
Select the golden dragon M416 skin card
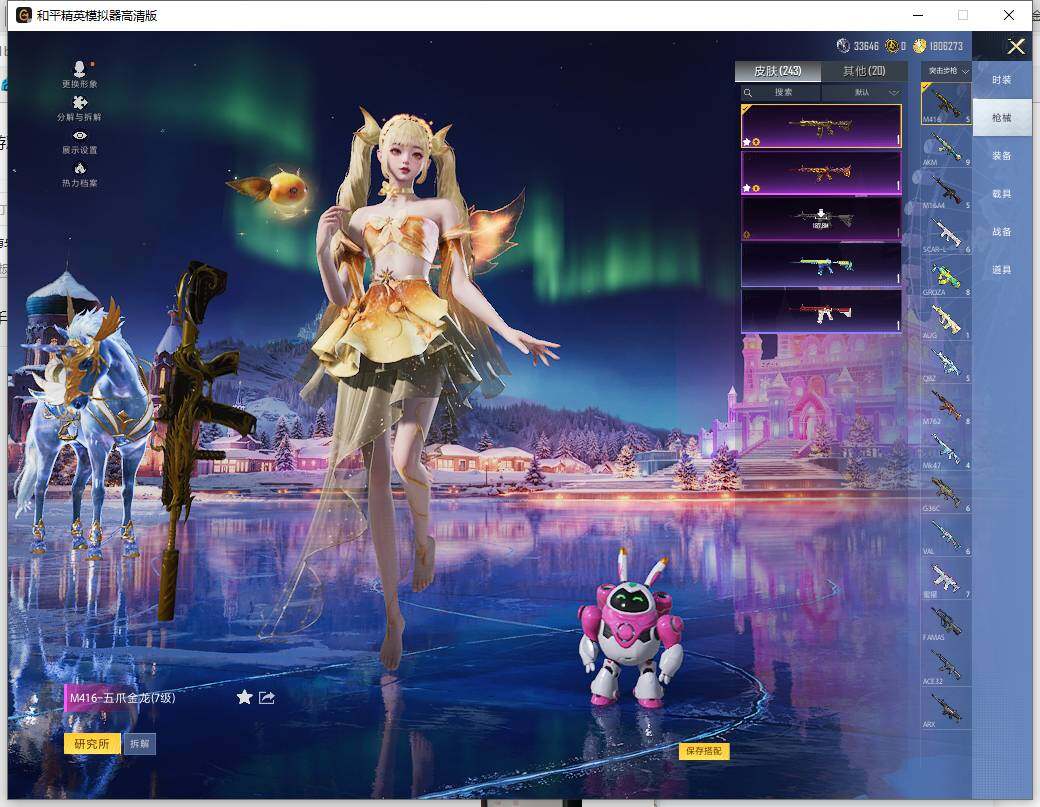pyautogui.click(x=821, y=126)
